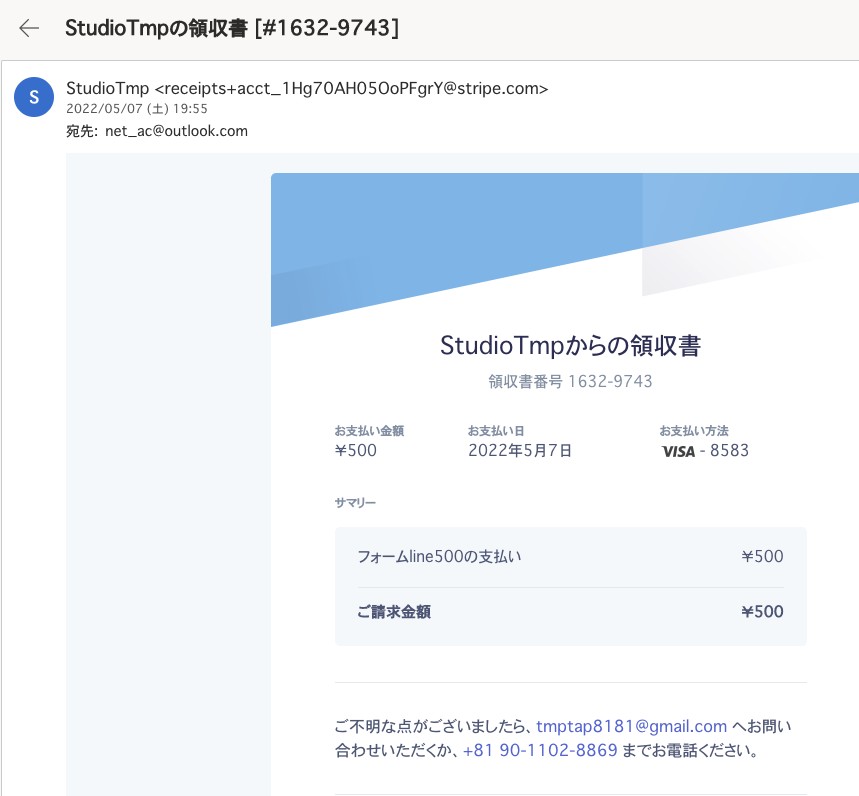Screen dimensions: 859x796
Task: Click the サマリー section label
Action: pos(356,503)
